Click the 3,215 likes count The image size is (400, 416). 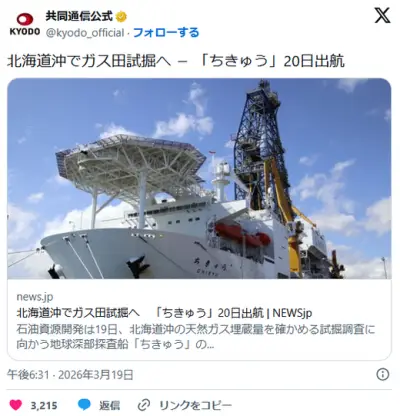coord(44,405)
